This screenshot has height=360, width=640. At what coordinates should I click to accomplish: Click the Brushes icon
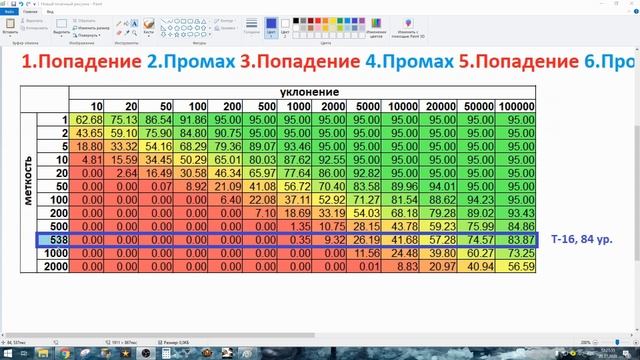(x=149, y=24)
